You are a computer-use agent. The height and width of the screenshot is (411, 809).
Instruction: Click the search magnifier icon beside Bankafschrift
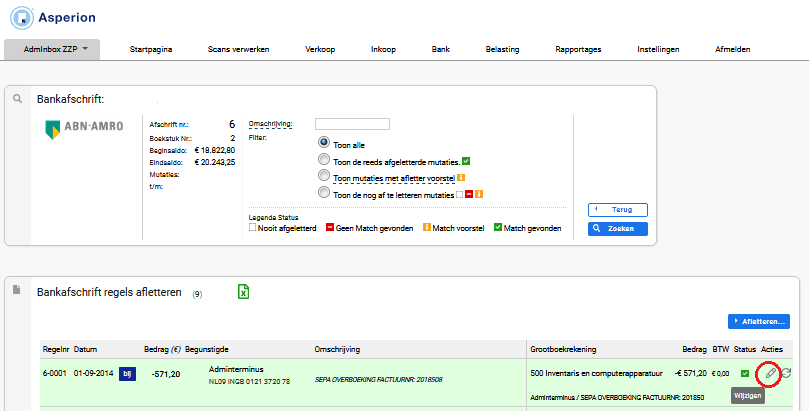point(18,98)
